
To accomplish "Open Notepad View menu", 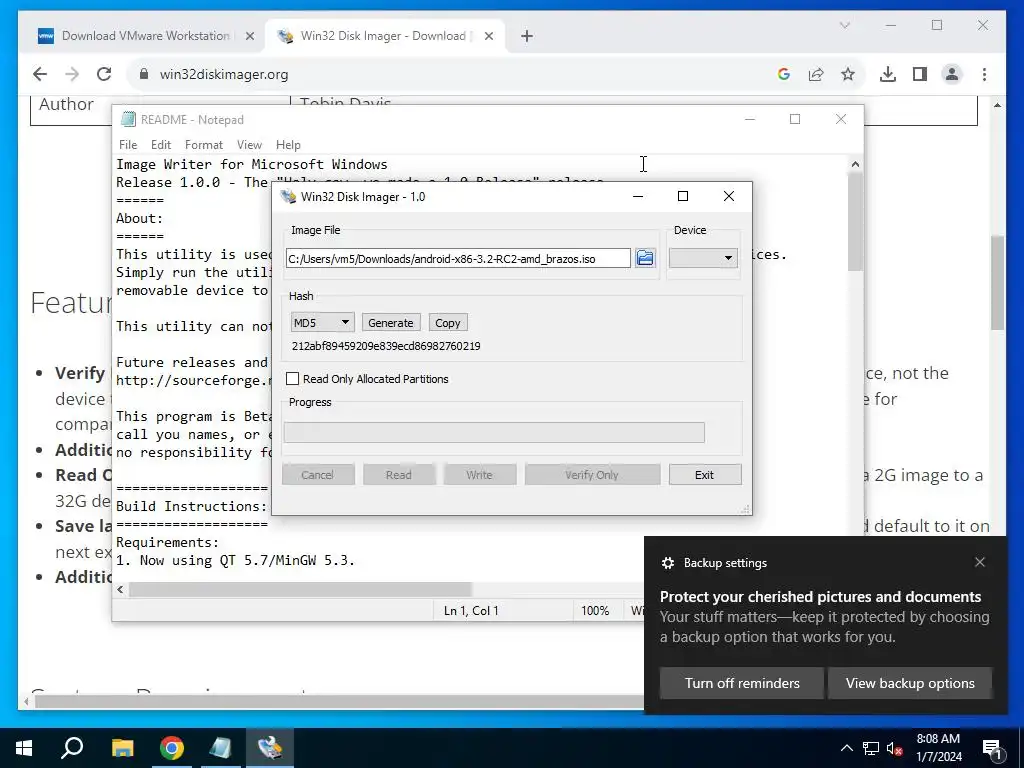I will tap(249, 144).
